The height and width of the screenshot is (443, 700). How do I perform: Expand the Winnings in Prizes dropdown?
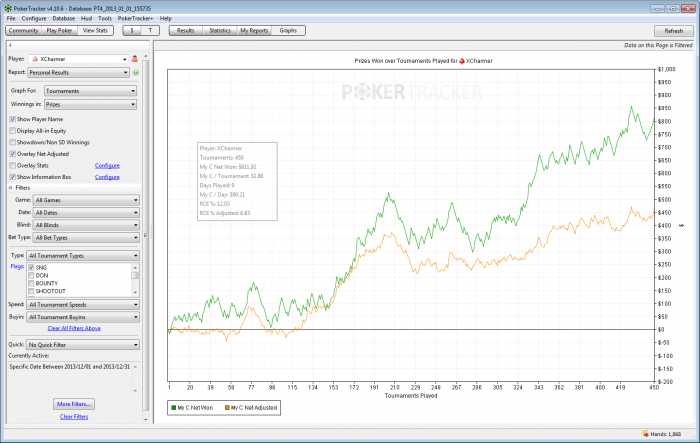[90, 104]
